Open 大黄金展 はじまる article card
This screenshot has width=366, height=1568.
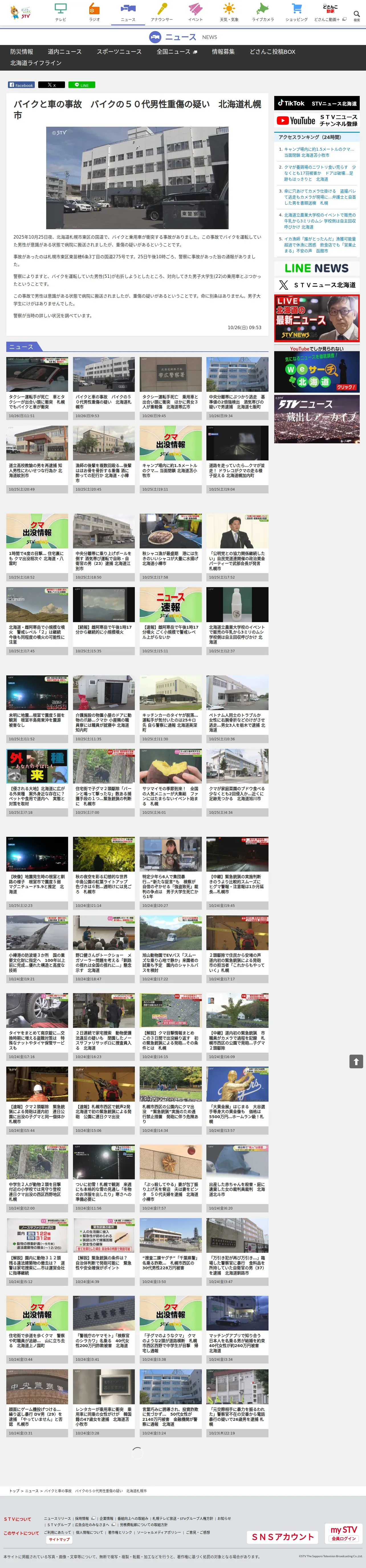[237, 1100]
